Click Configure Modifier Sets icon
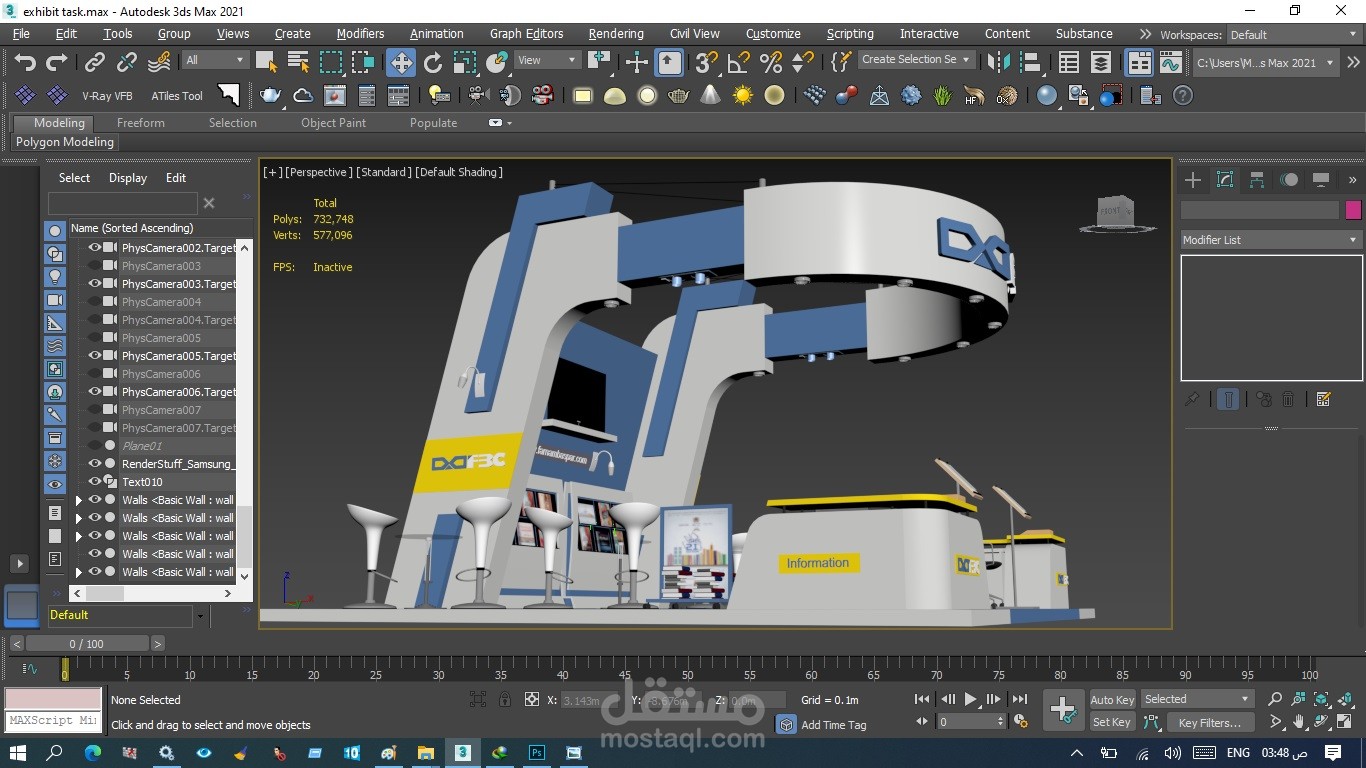 point(1324,399)
